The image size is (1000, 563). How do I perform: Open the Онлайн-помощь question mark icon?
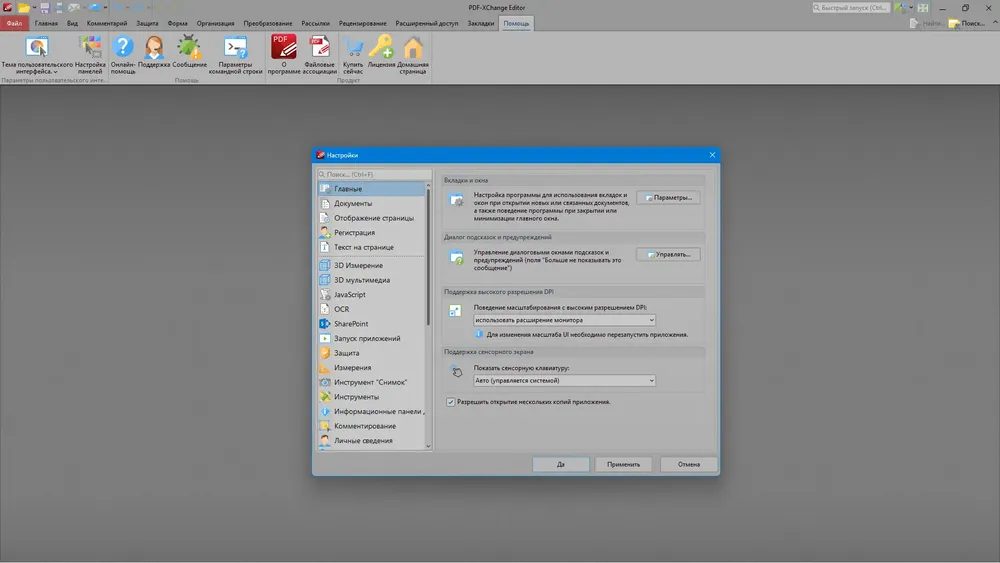[122, 48]
